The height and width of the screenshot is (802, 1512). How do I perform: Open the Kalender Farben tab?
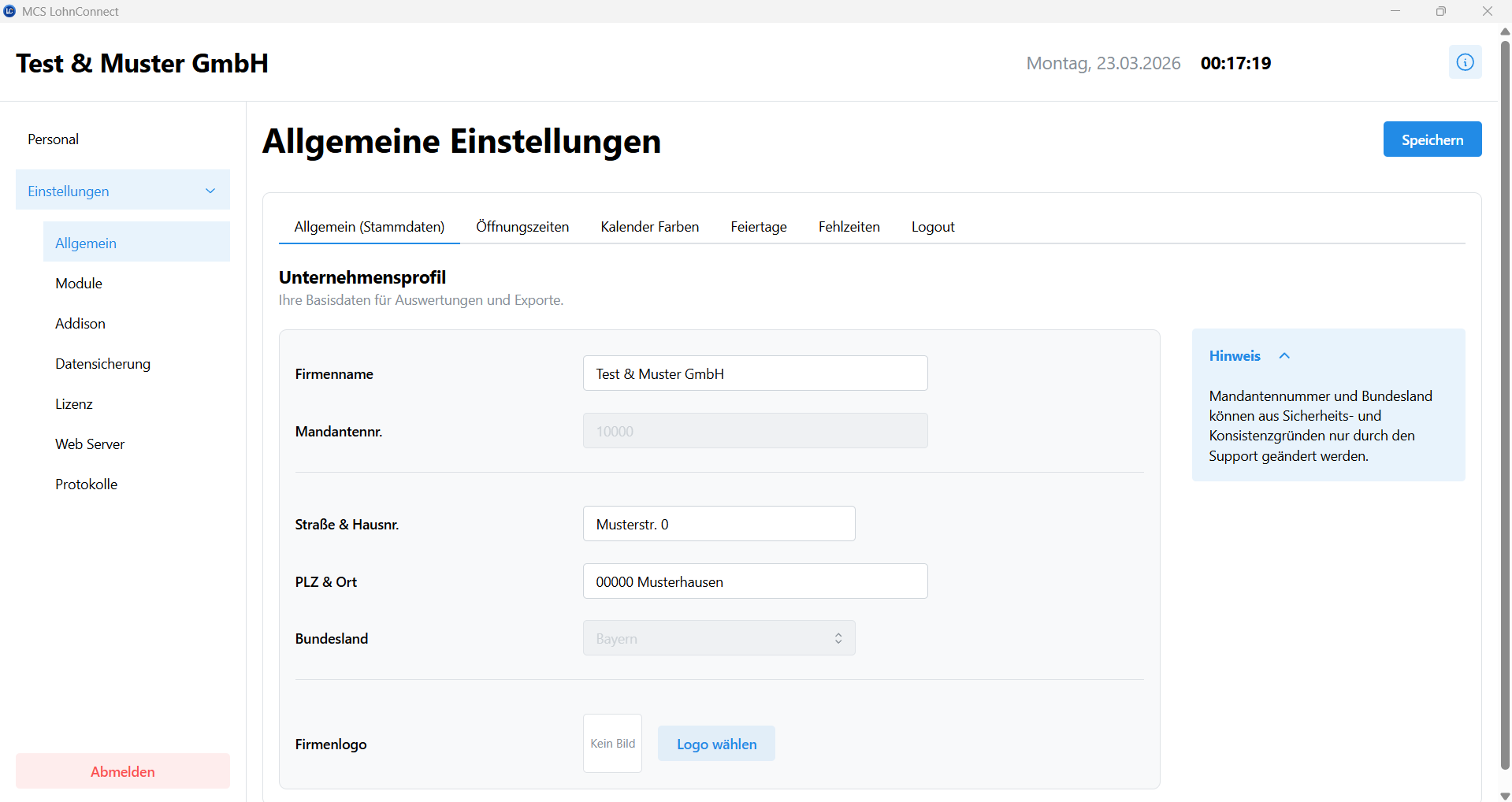649,226
